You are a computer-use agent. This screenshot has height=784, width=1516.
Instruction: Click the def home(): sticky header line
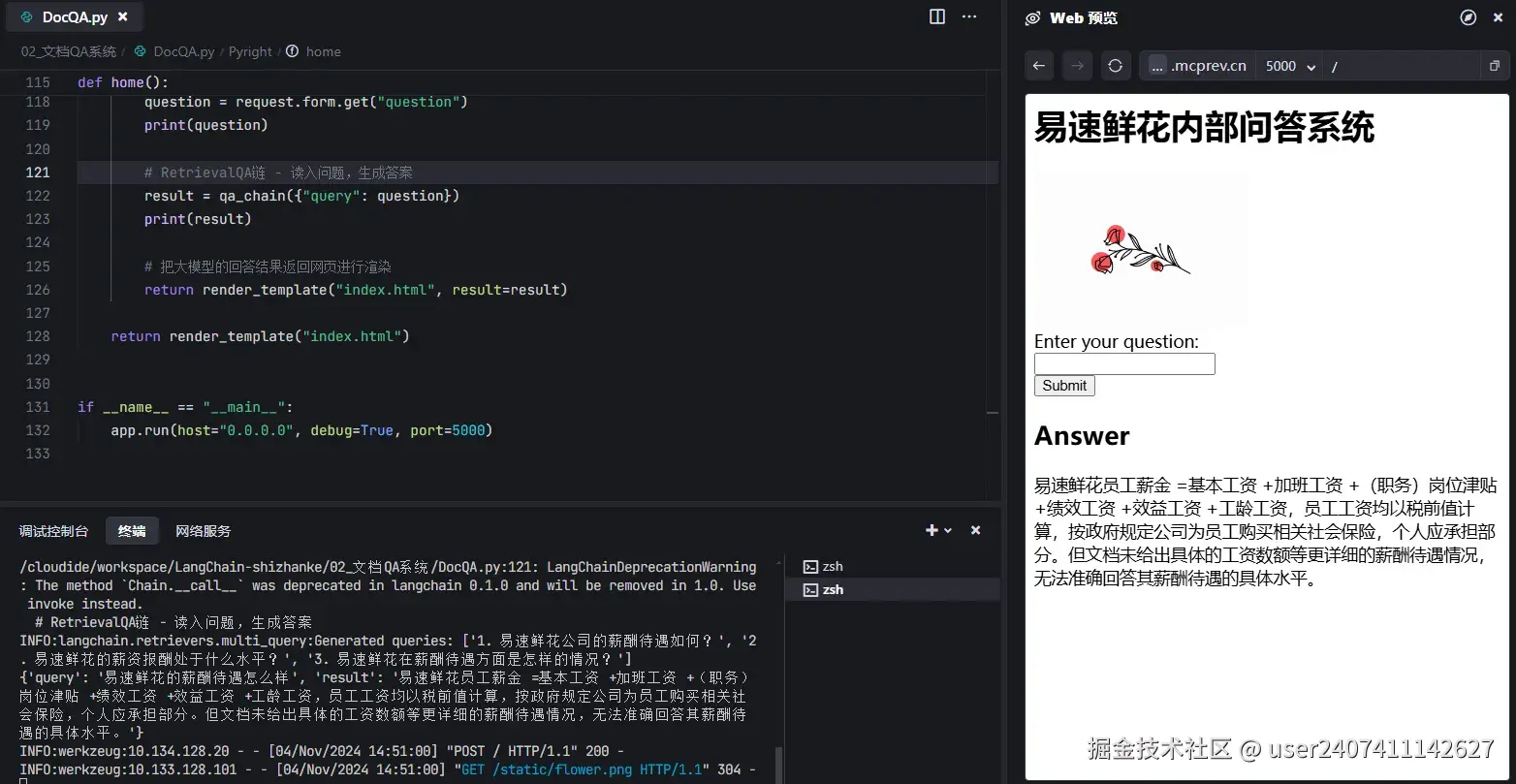tap(123, 82)
